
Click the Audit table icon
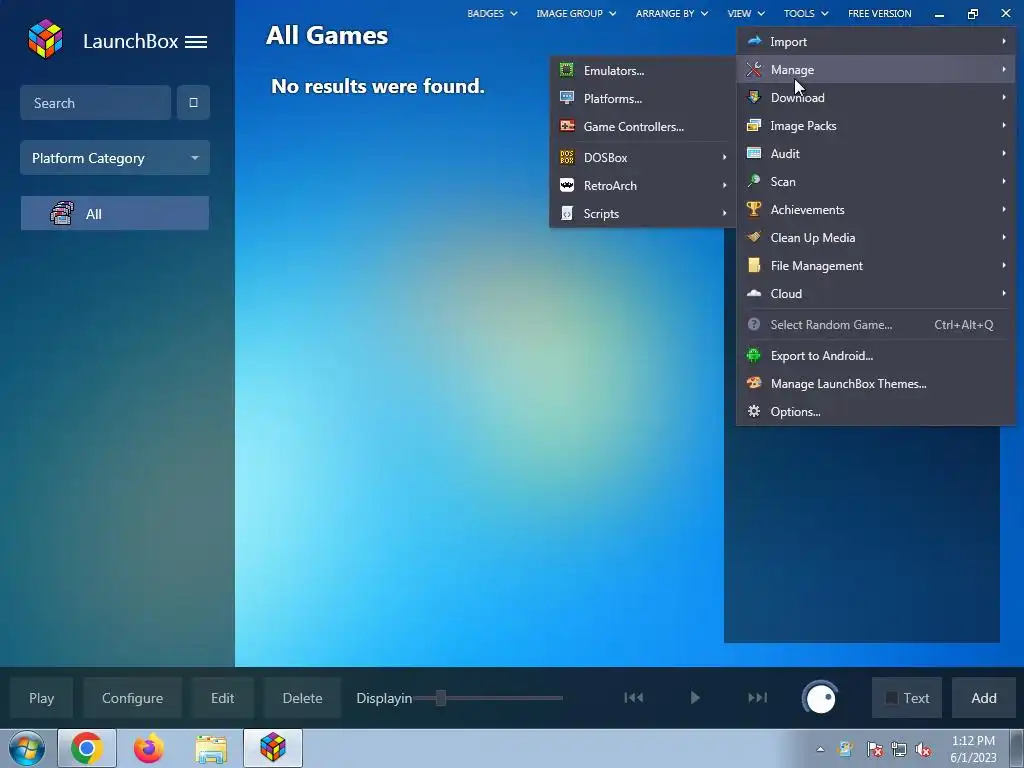click(754, 153)
